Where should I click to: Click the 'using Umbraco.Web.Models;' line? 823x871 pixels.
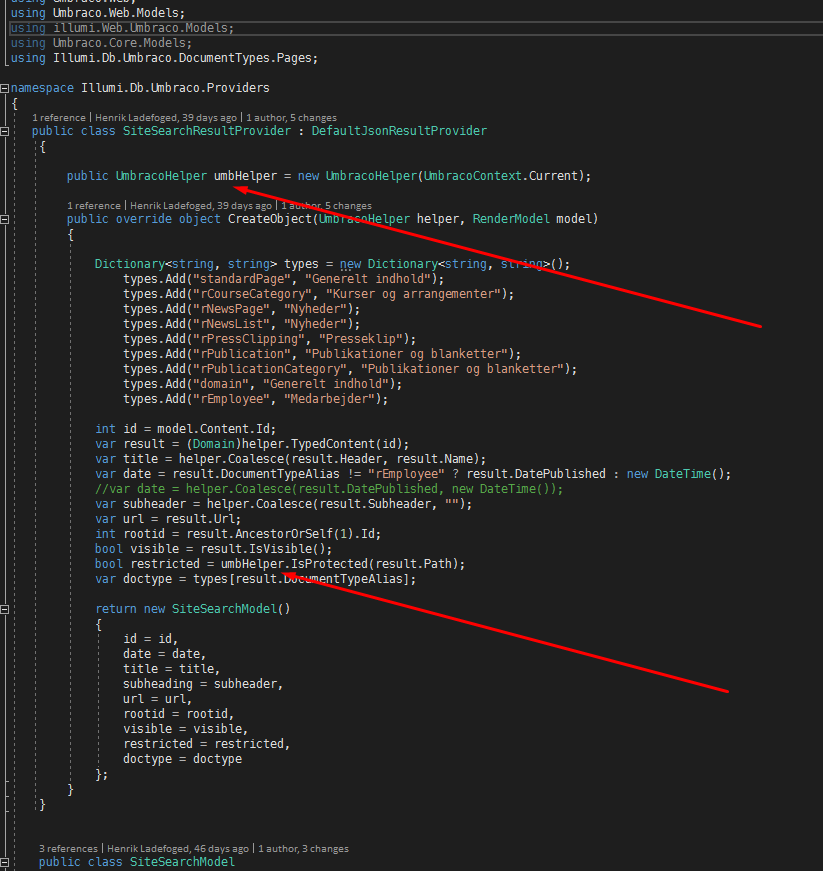[98, 13]
